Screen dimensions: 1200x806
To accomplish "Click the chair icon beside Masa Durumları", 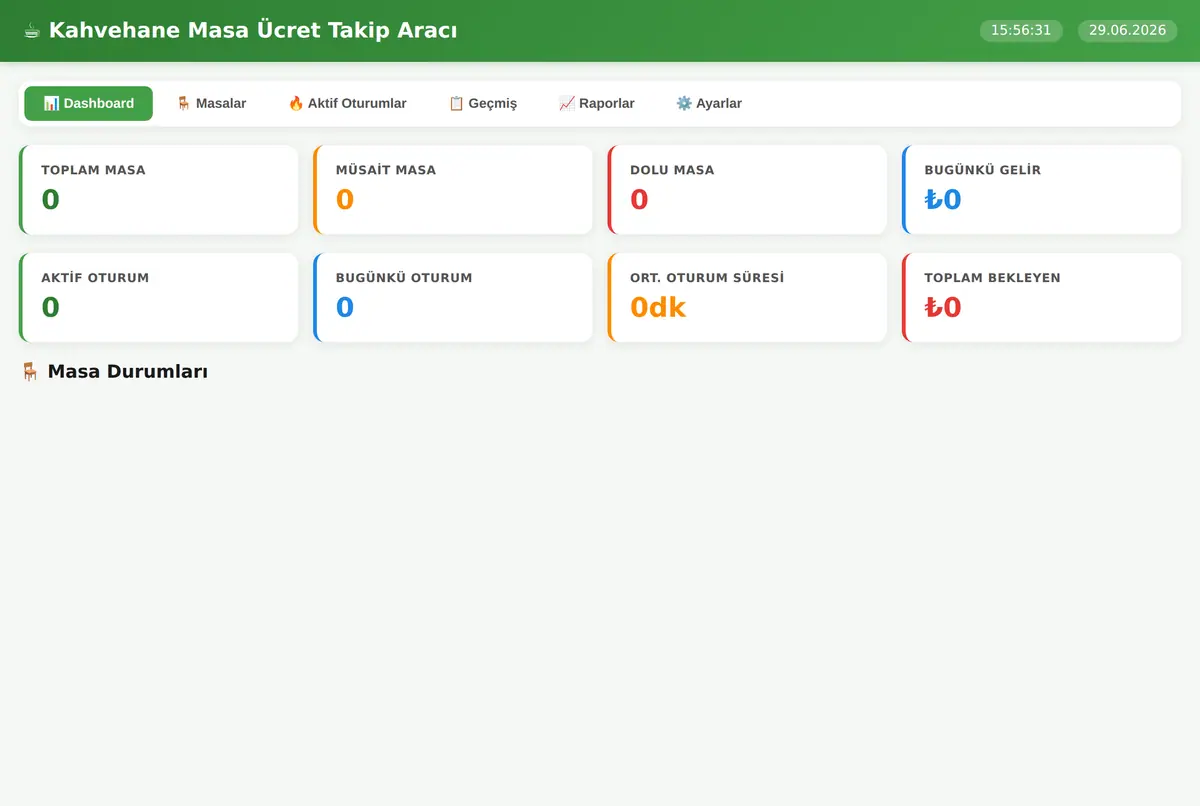I will click(30, 372).
